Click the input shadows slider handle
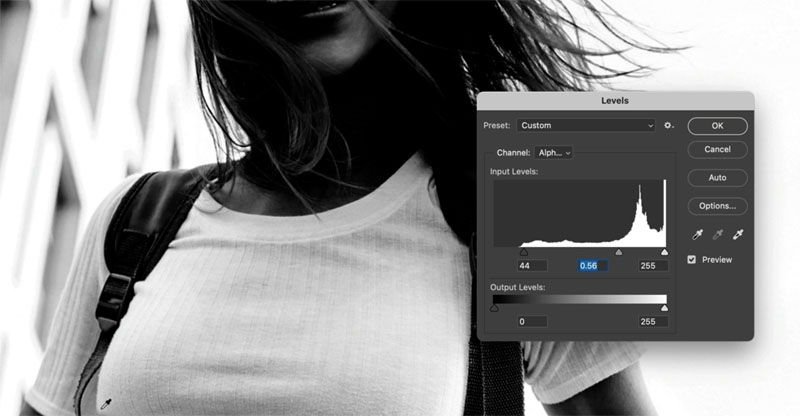800x416 pixels. 524,253
